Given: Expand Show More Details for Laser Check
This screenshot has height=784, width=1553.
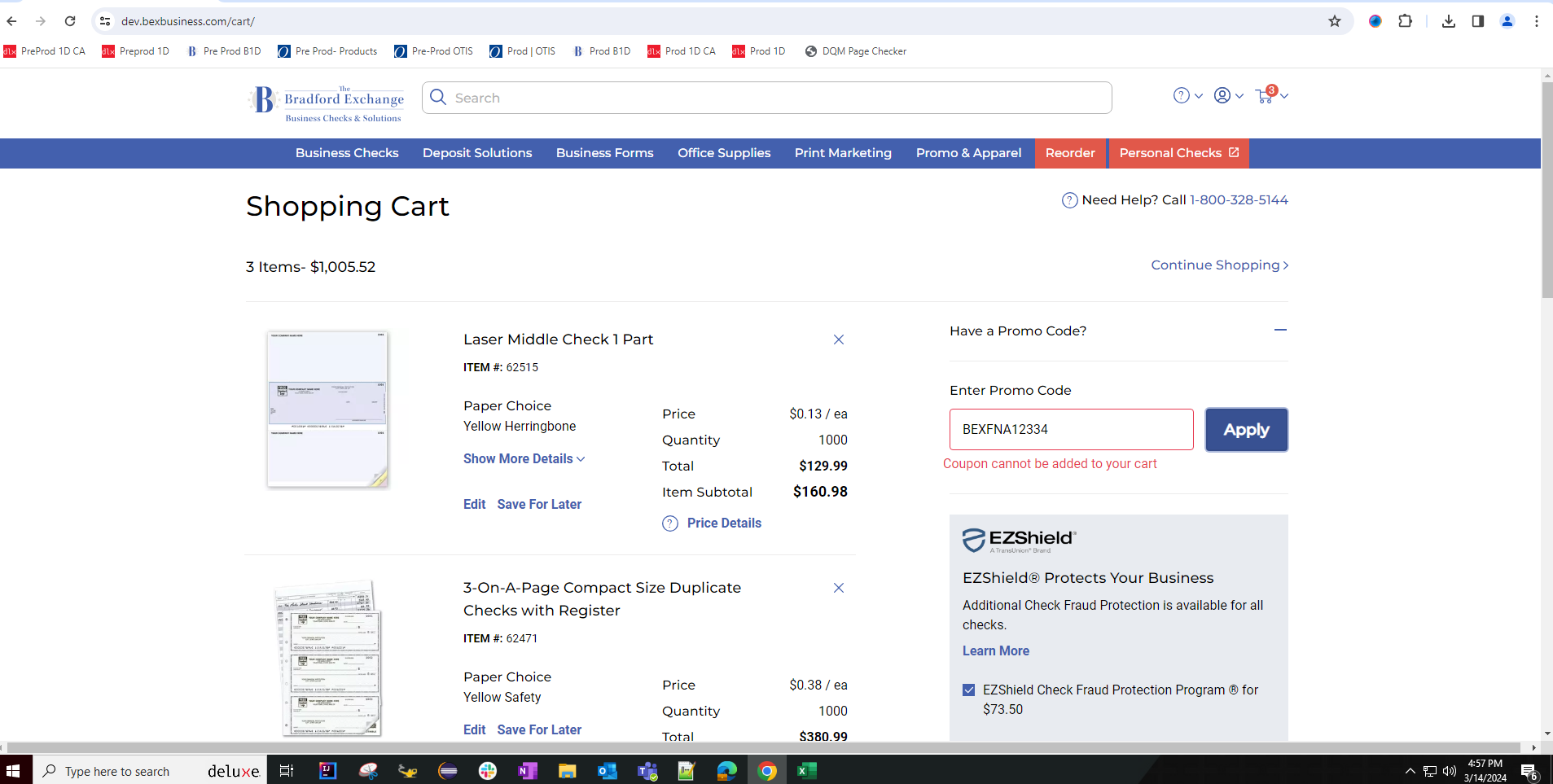Looking at the screenshot, I should coord(524,459).
